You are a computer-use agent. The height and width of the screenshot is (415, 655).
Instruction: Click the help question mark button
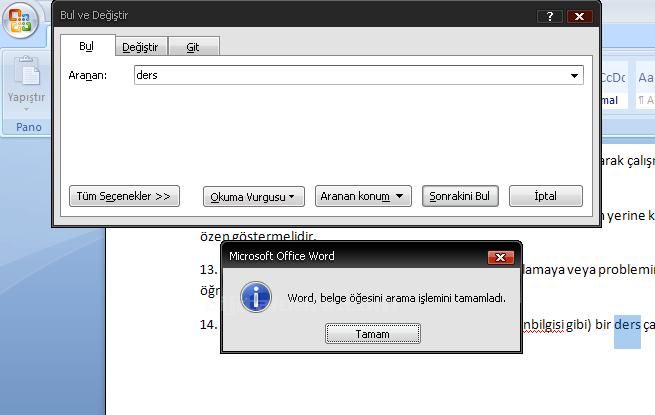coord(550,16)
